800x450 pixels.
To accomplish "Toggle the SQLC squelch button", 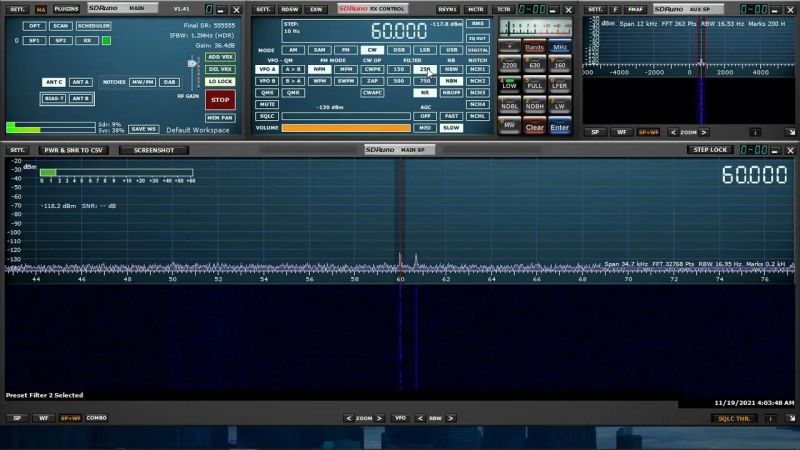I will pyautogui.click(x=267, y=116).
